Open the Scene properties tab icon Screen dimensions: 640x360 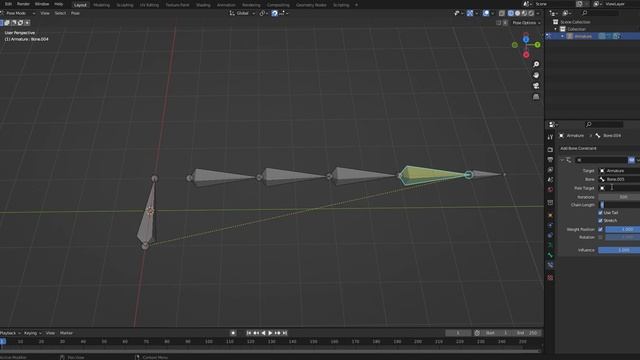550,180
